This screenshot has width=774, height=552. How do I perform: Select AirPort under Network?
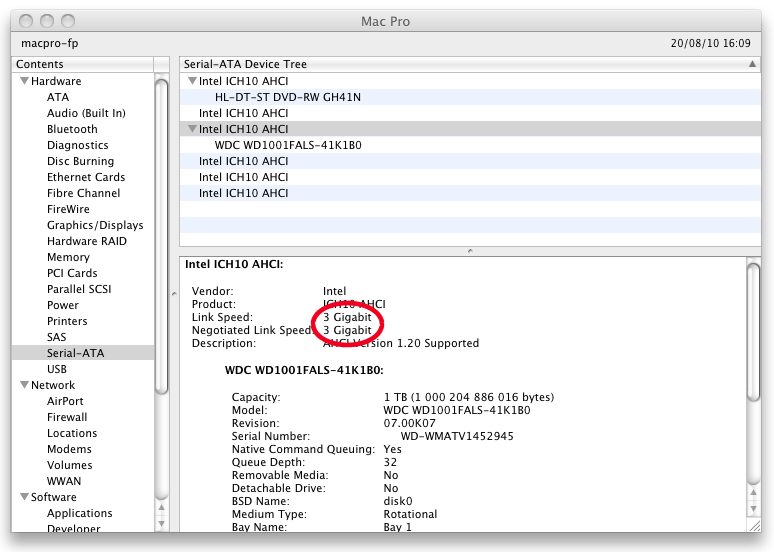point(65,401)
